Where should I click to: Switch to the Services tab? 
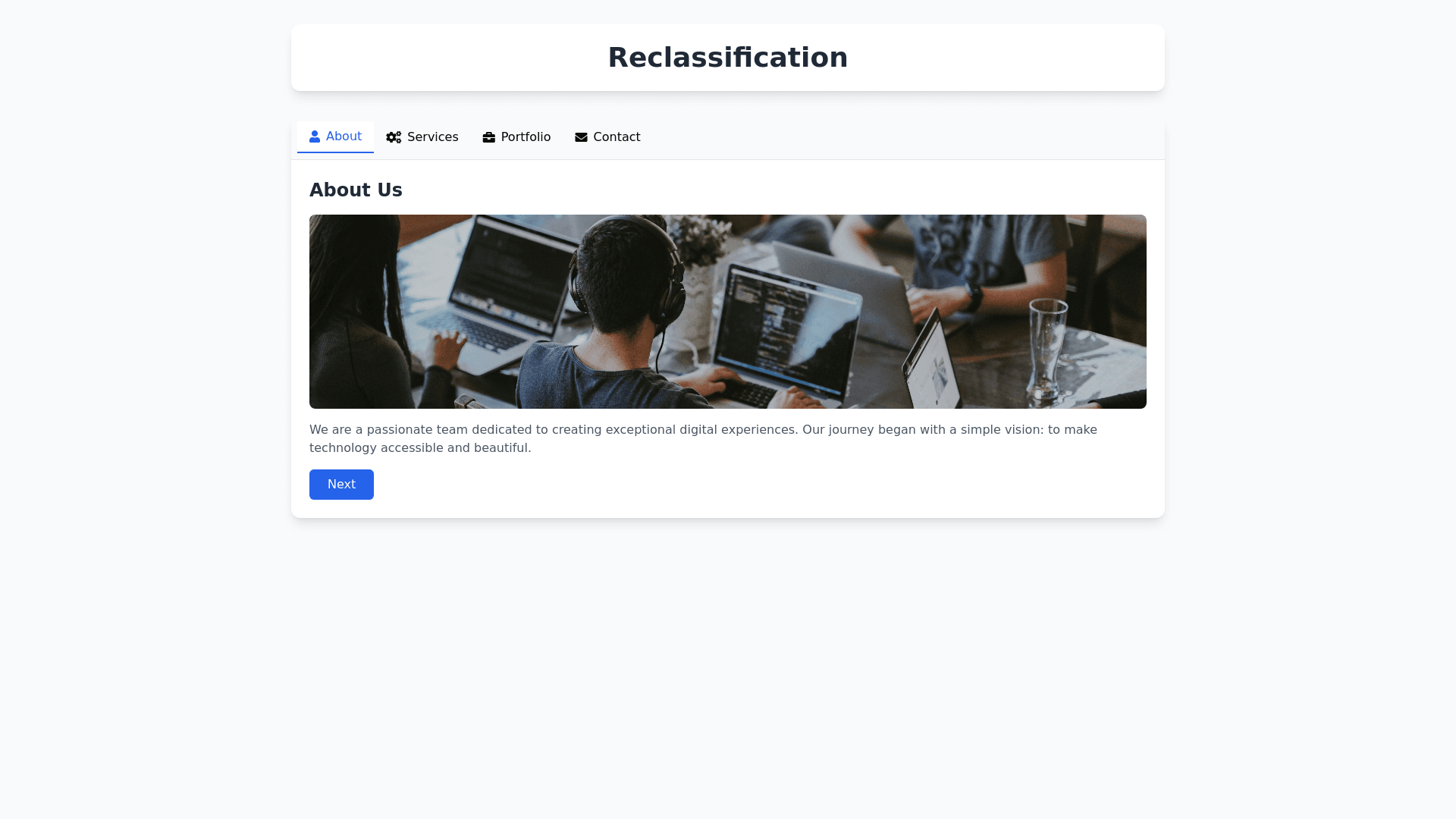pyautogui.click(x=422, y=137)
